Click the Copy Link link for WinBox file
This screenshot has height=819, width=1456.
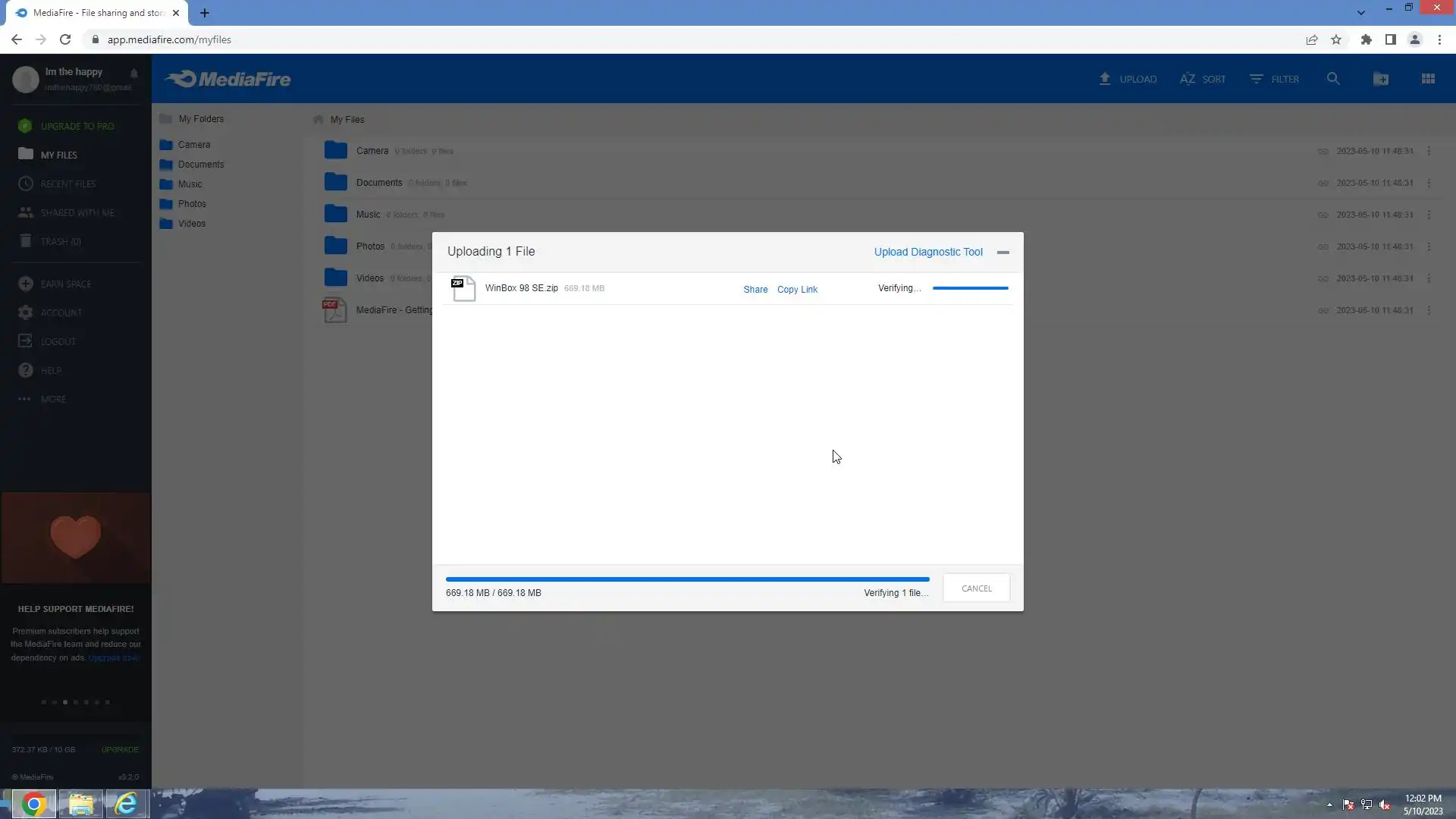tap(797, 290)
